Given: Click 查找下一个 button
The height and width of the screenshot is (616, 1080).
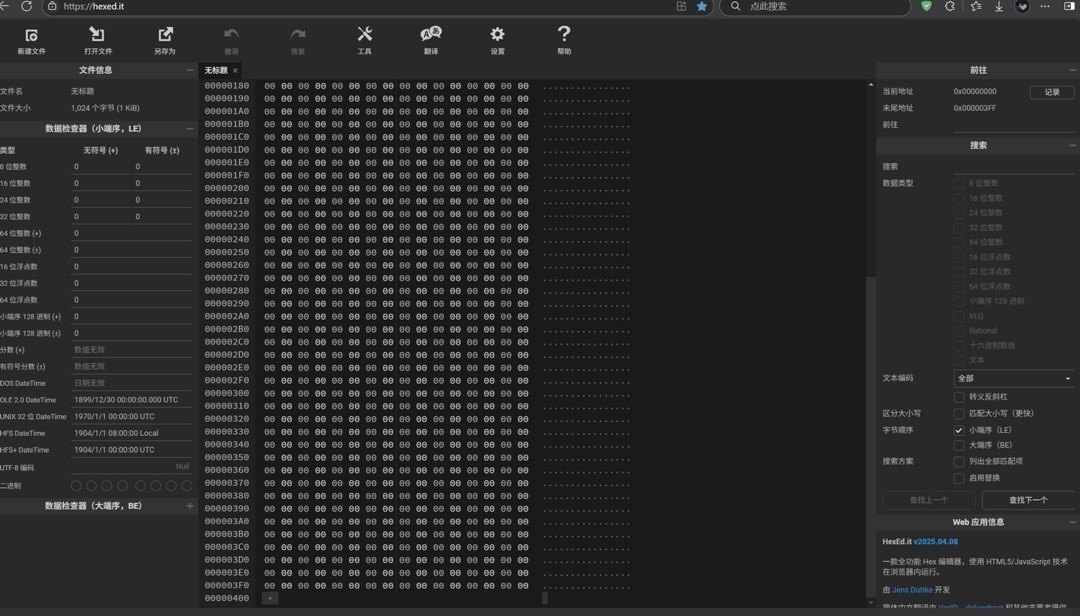Looking at the screenshot, I should pyautogui.click(x=1028, y=500).
